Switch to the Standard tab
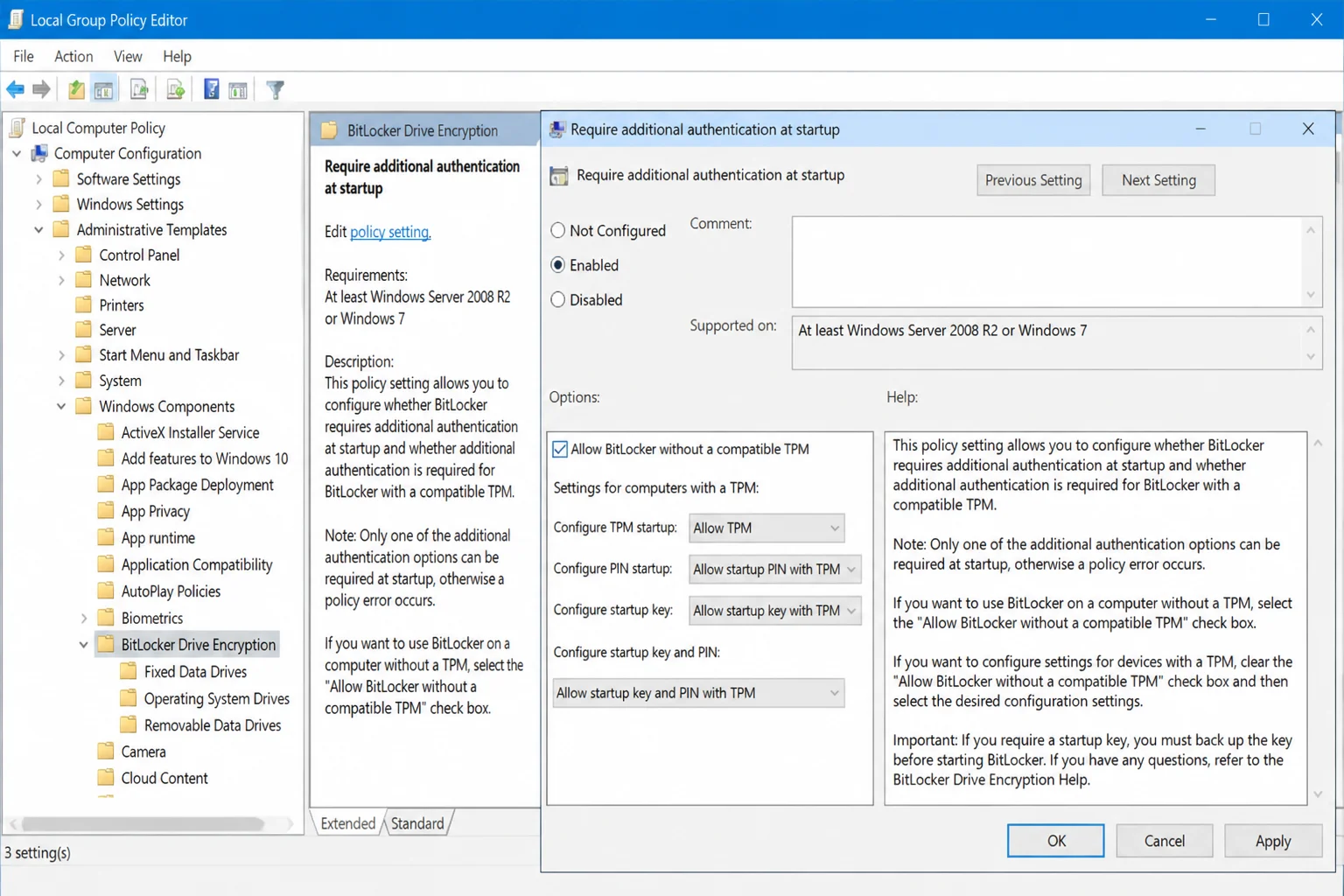 click(417, 823)
